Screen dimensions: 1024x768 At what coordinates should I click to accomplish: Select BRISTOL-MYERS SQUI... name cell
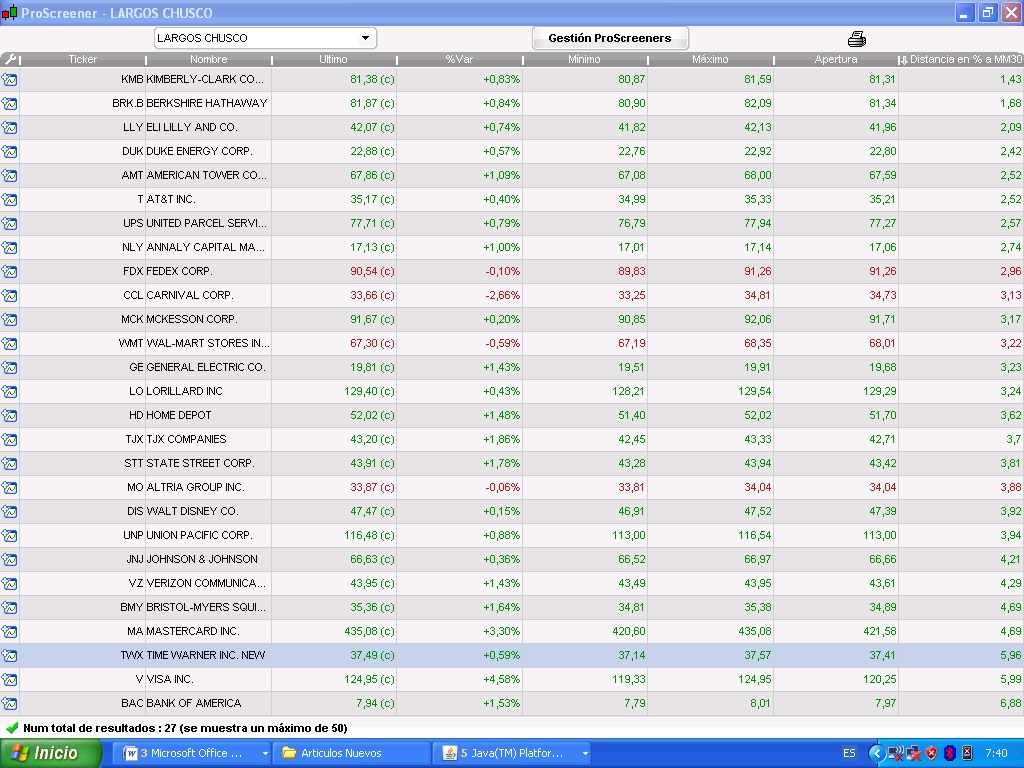click(x=208, y=607)
